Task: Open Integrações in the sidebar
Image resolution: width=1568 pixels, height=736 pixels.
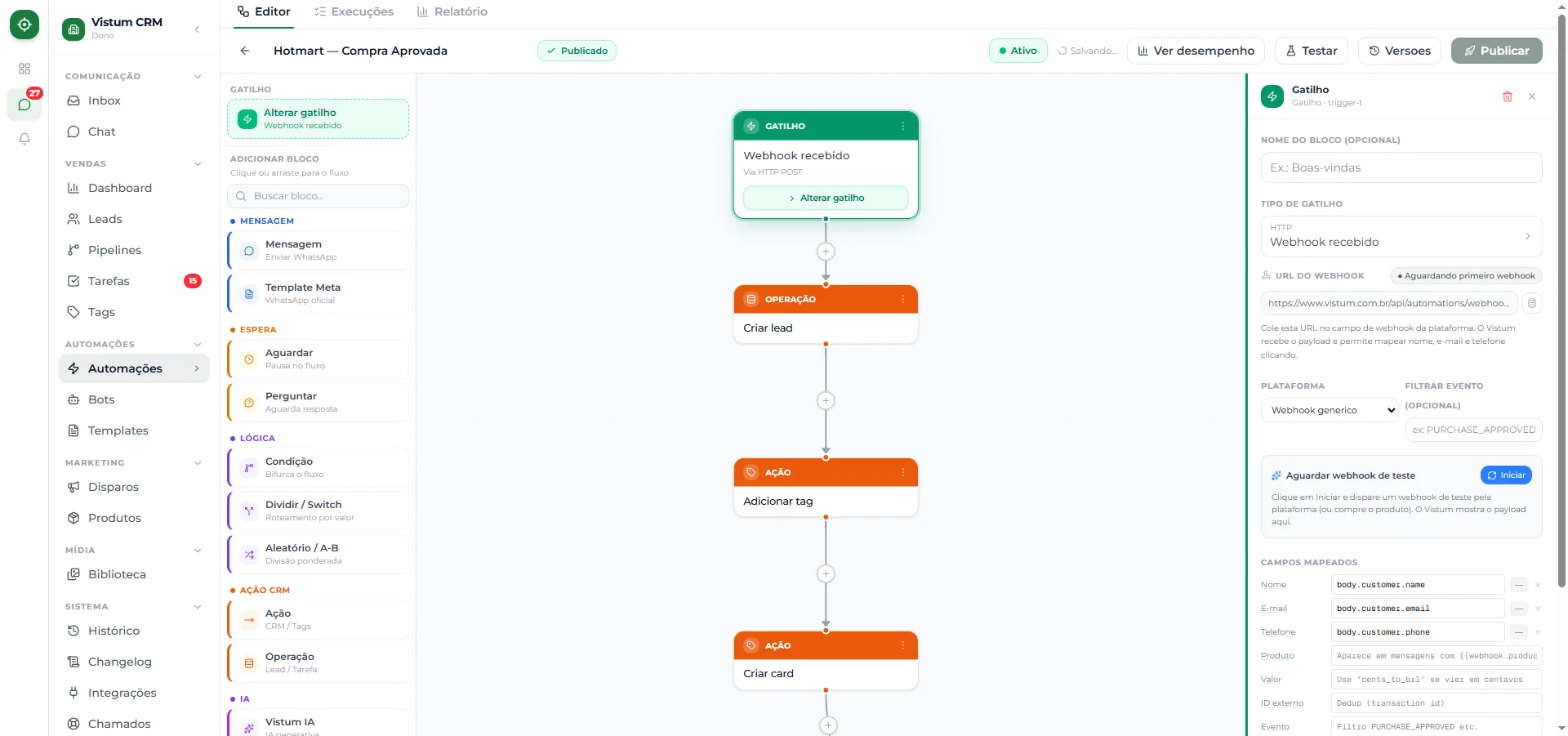Action: 134,693
